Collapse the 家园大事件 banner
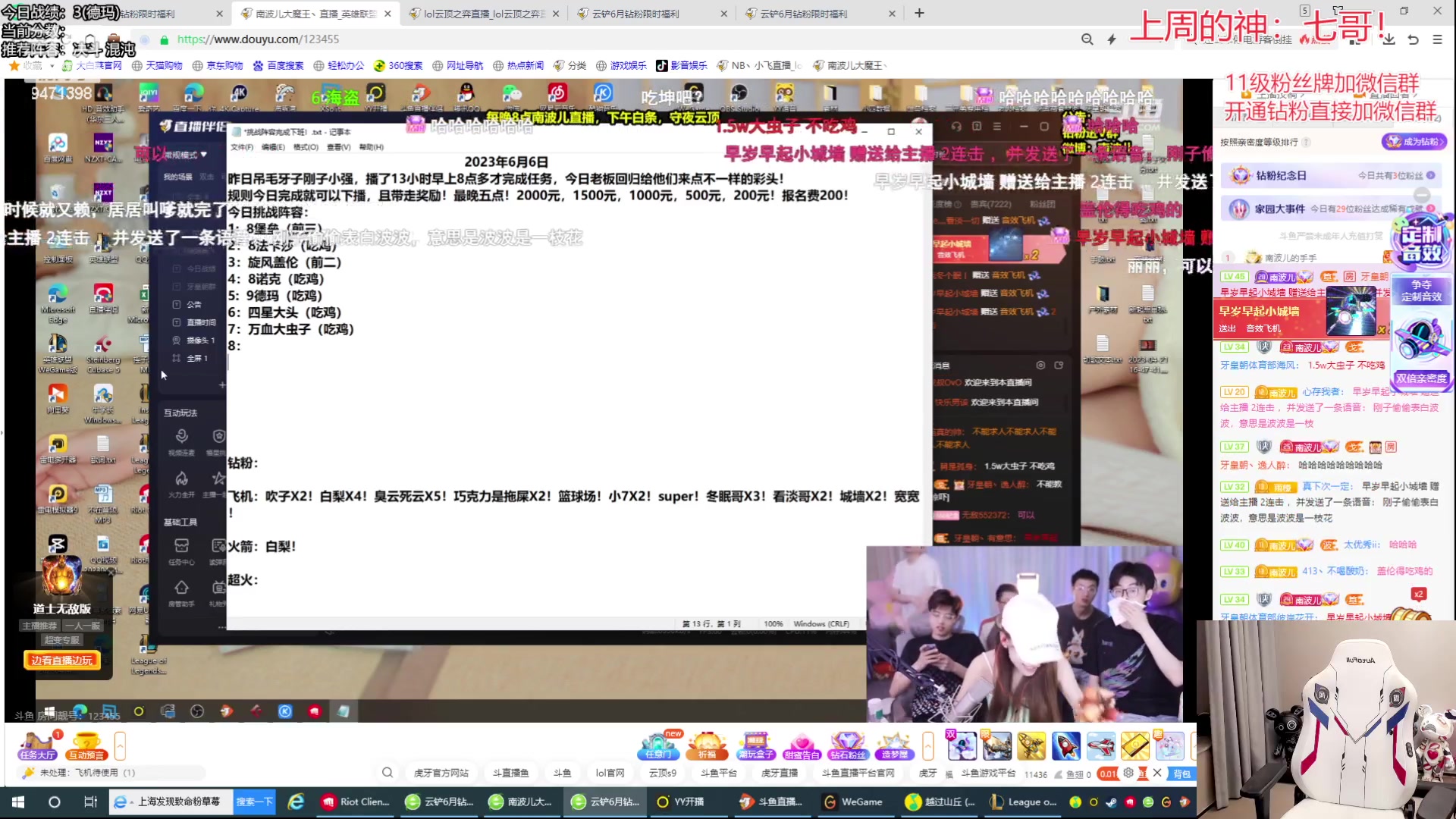 pyautogui.click(x=1423, y=195)
